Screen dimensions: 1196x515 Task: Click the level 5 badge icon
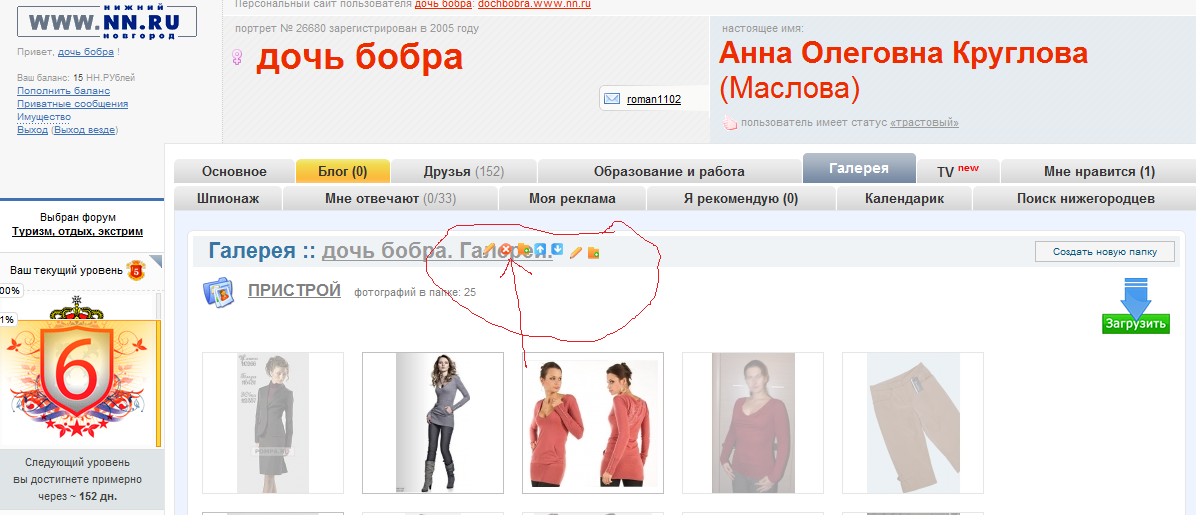(135, 270)
